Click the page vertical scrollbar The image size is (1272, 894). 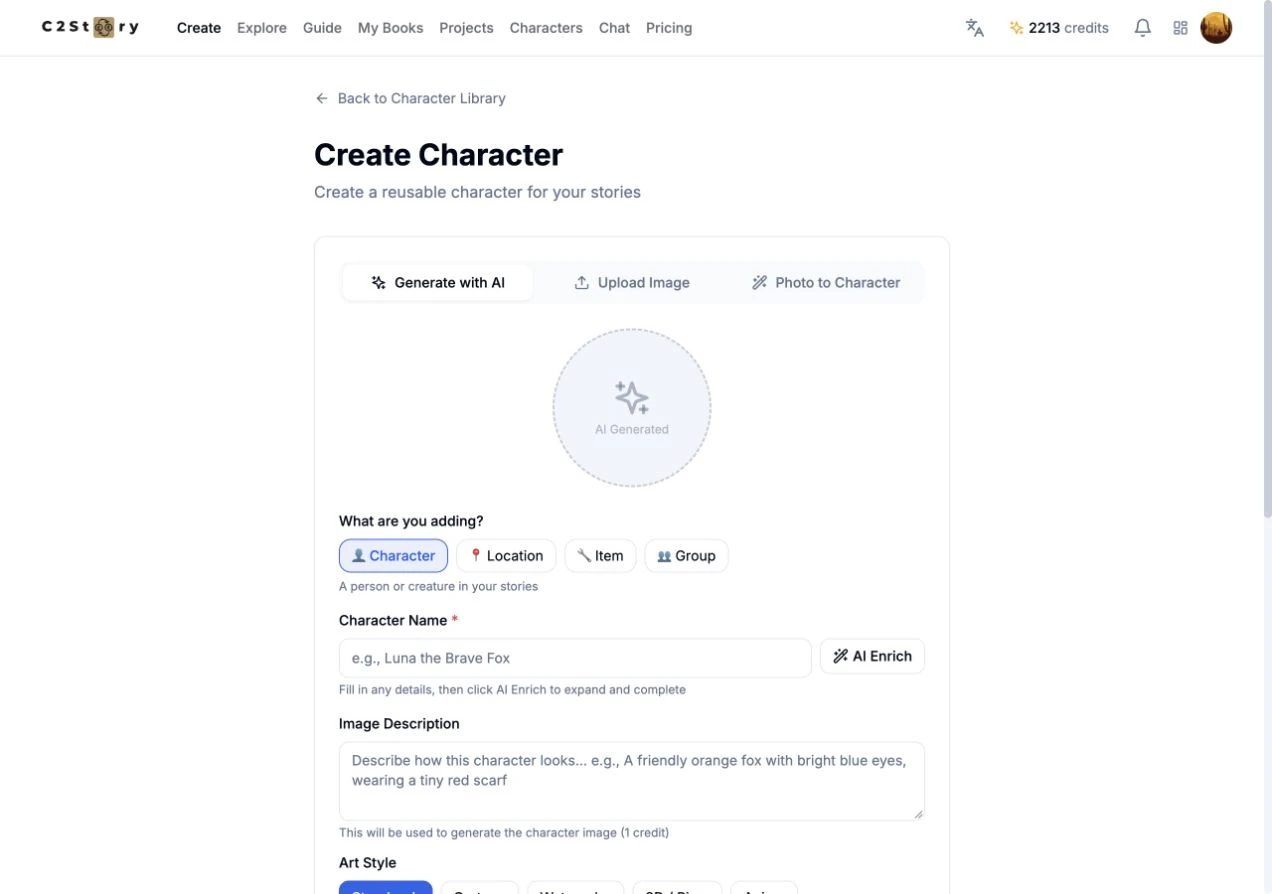1267,260
